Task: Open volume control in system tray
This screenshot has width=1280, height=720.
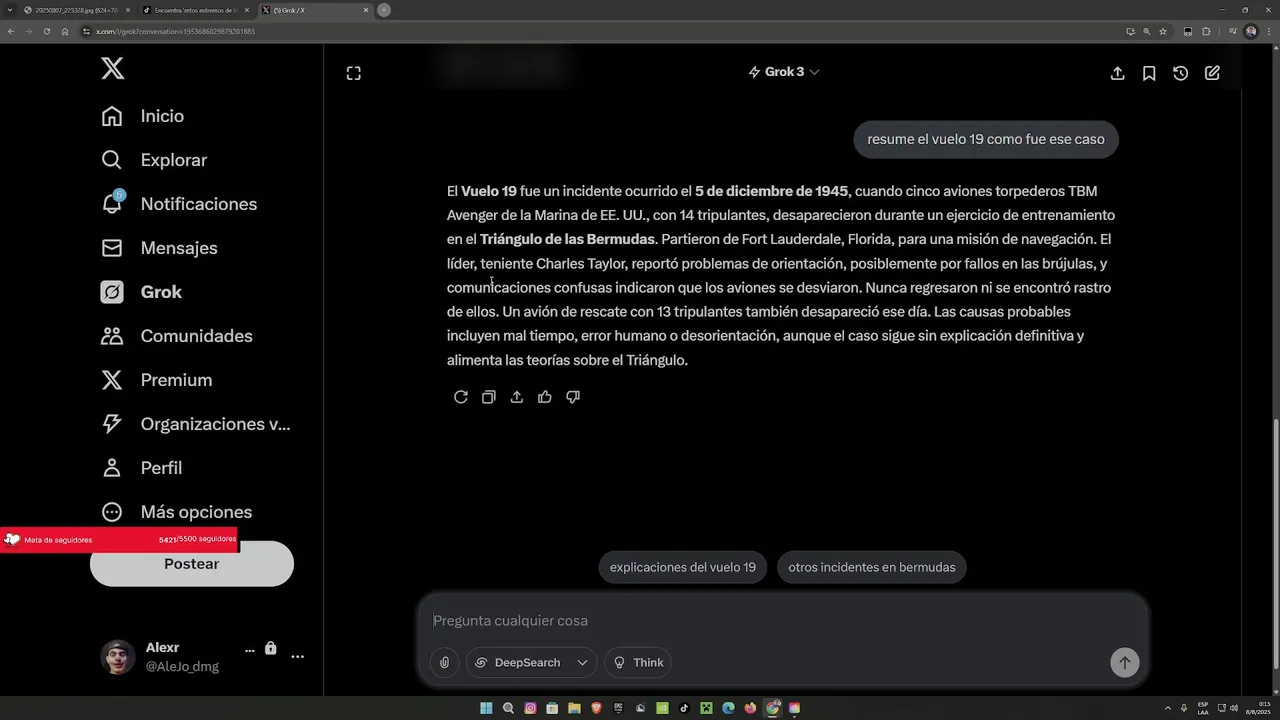Action: point(1234,708)
